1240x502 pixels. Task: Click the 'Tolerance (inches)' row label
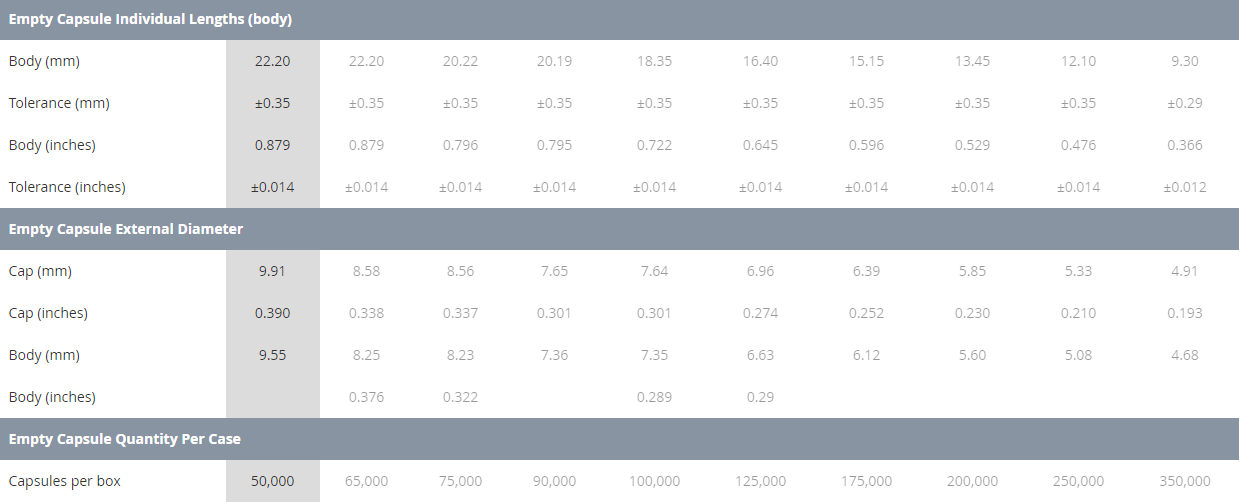pyautogui.click(x=67, y=187)
